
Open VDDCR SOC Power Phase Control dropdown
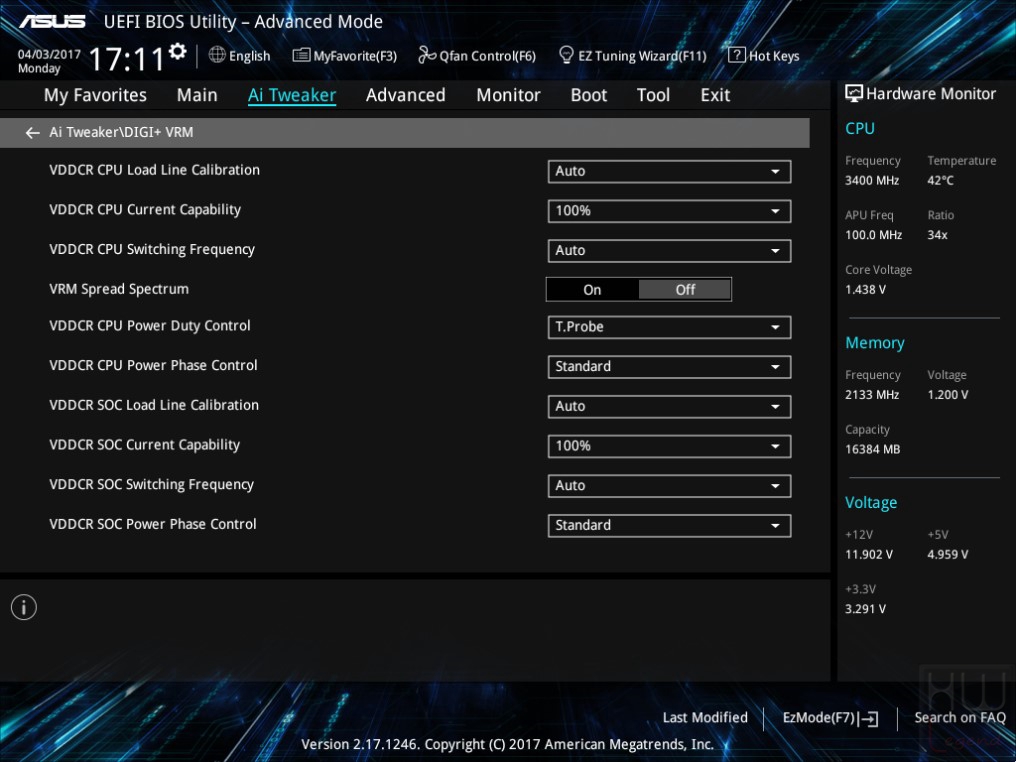669,525
